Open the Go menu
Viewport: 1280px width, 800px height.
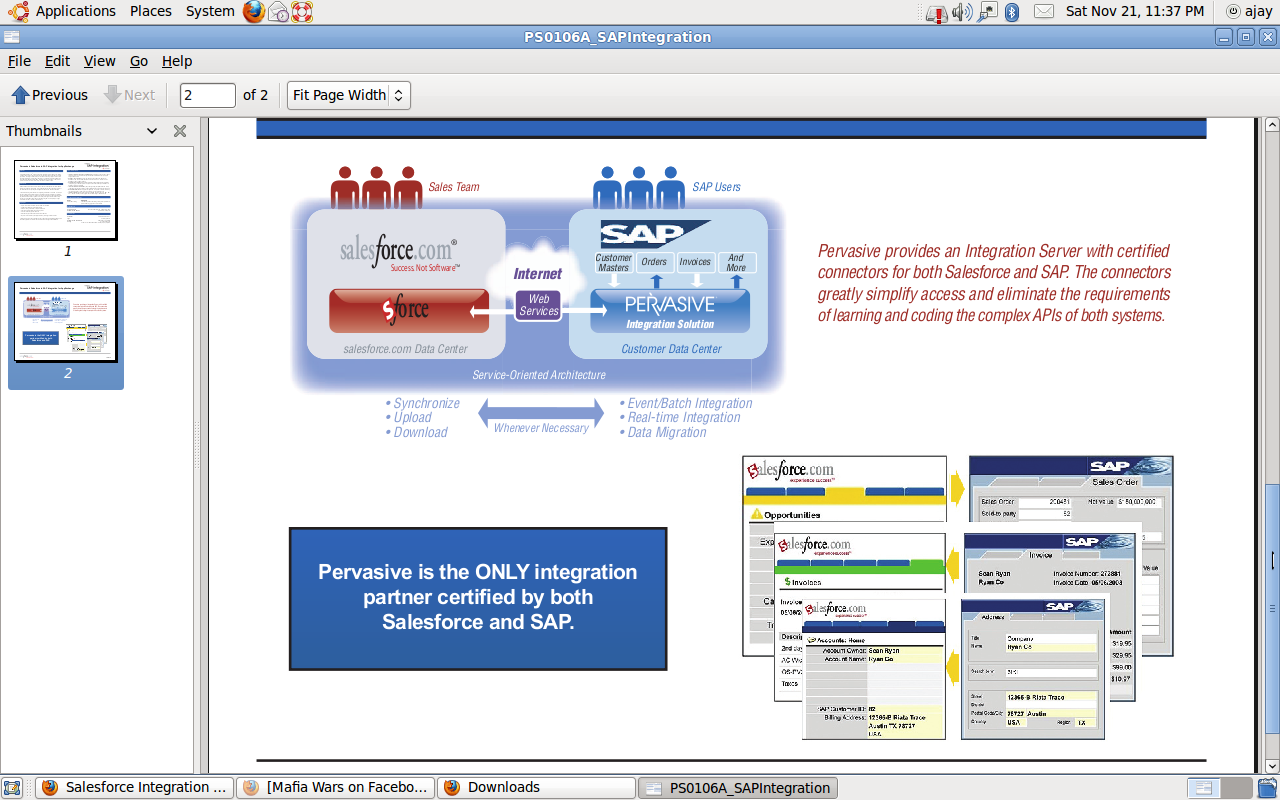point(139,61)
